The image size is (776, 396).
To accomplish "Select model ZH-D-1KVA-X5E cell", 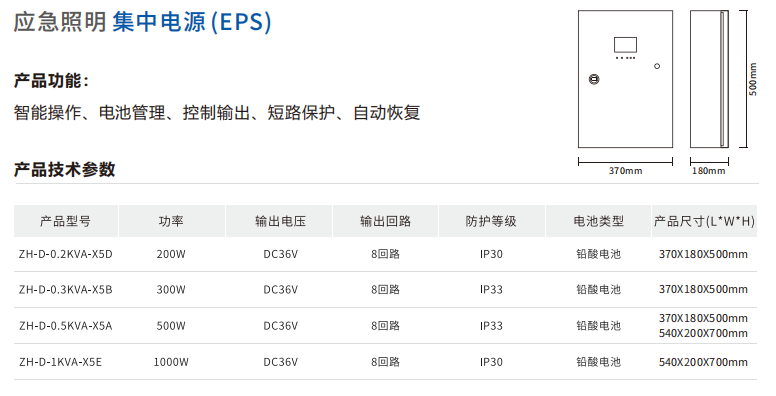I will click(x=60, y=362).
